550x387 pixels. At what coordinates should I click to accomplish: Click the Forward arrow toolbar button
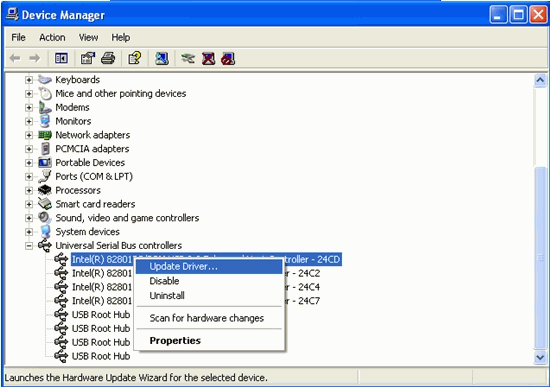point(34,58)
